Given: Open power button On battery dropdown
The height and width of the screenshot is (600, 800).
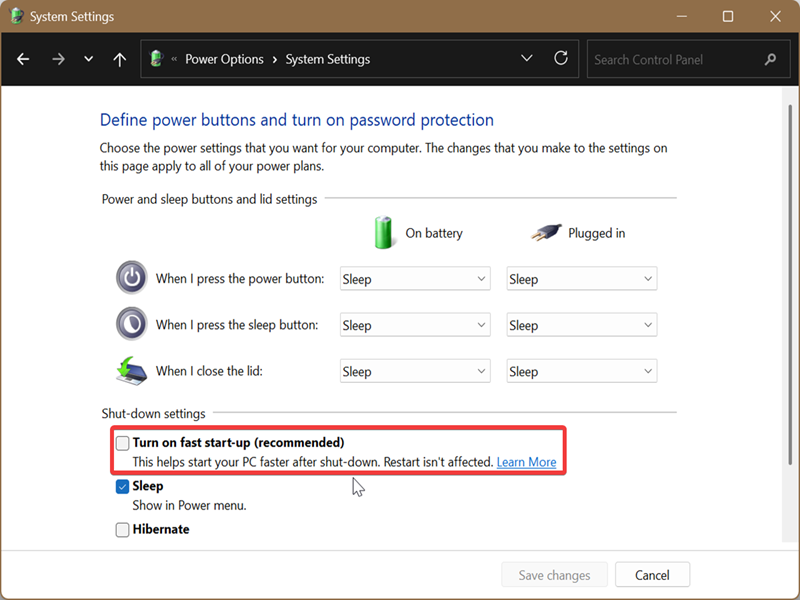Looking at the screenshot, I should click(x=415, y=279).
